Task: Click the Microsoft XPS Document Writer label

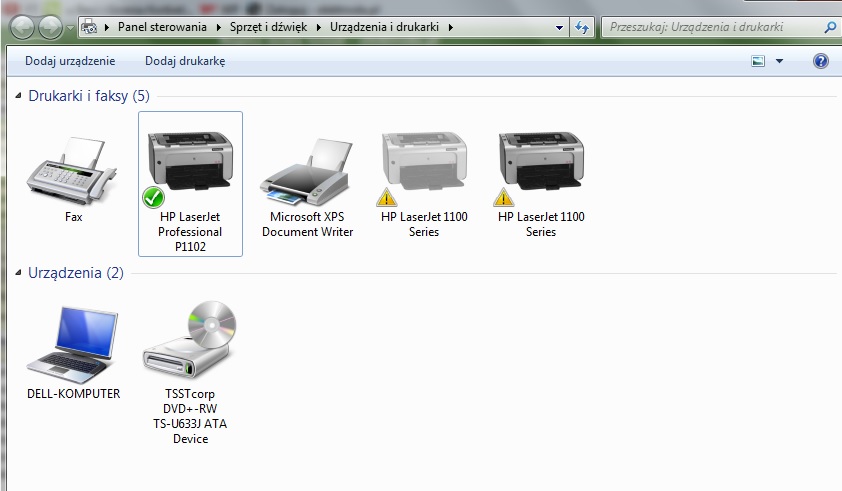Action: (x=307, y=225)
